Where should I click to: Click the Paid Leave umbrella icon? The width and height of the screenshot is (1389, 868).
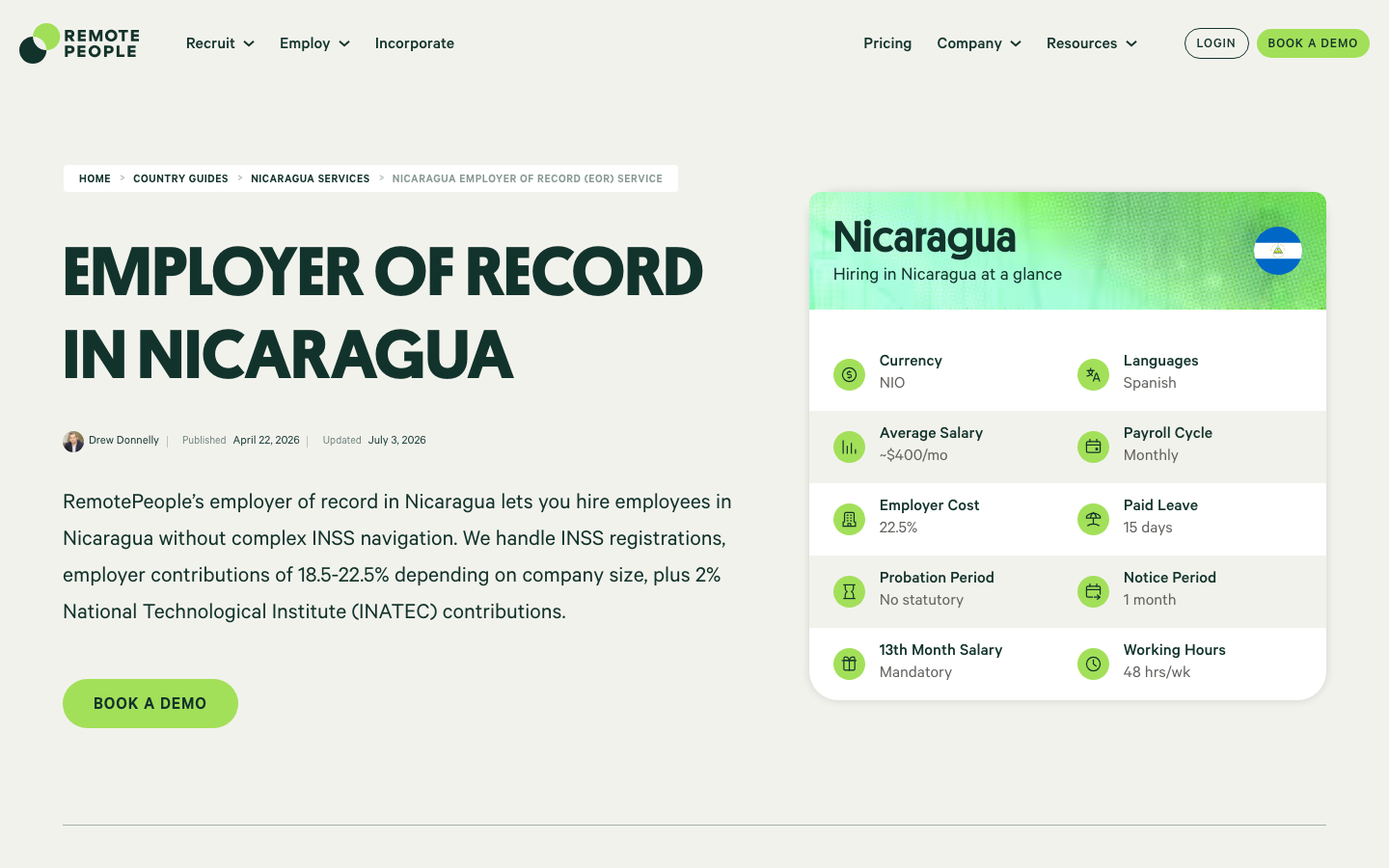pyautogui.click(x=1093, y=519)
